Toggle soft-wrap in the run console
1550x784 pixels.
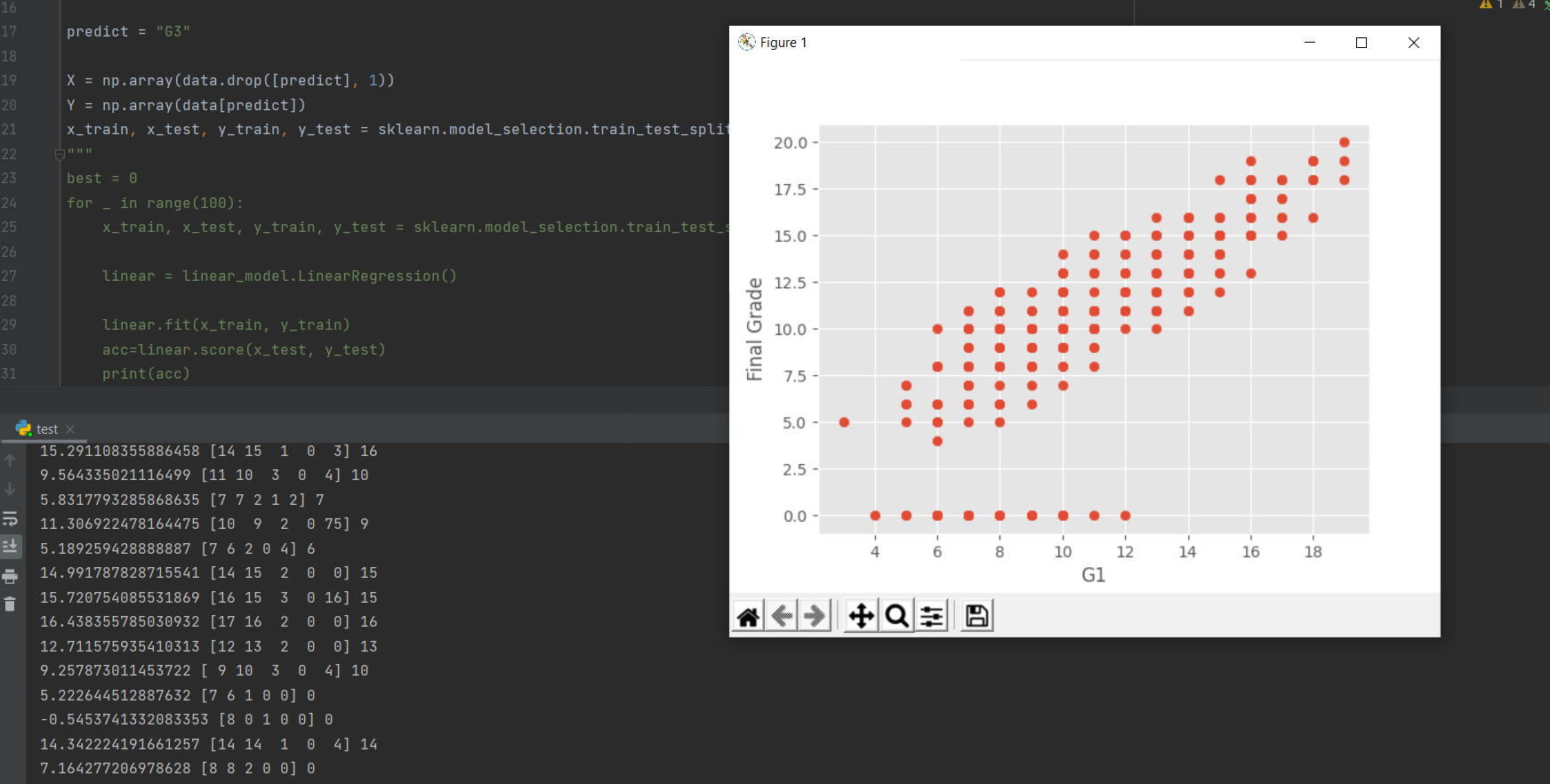click(x=11, y=518)
